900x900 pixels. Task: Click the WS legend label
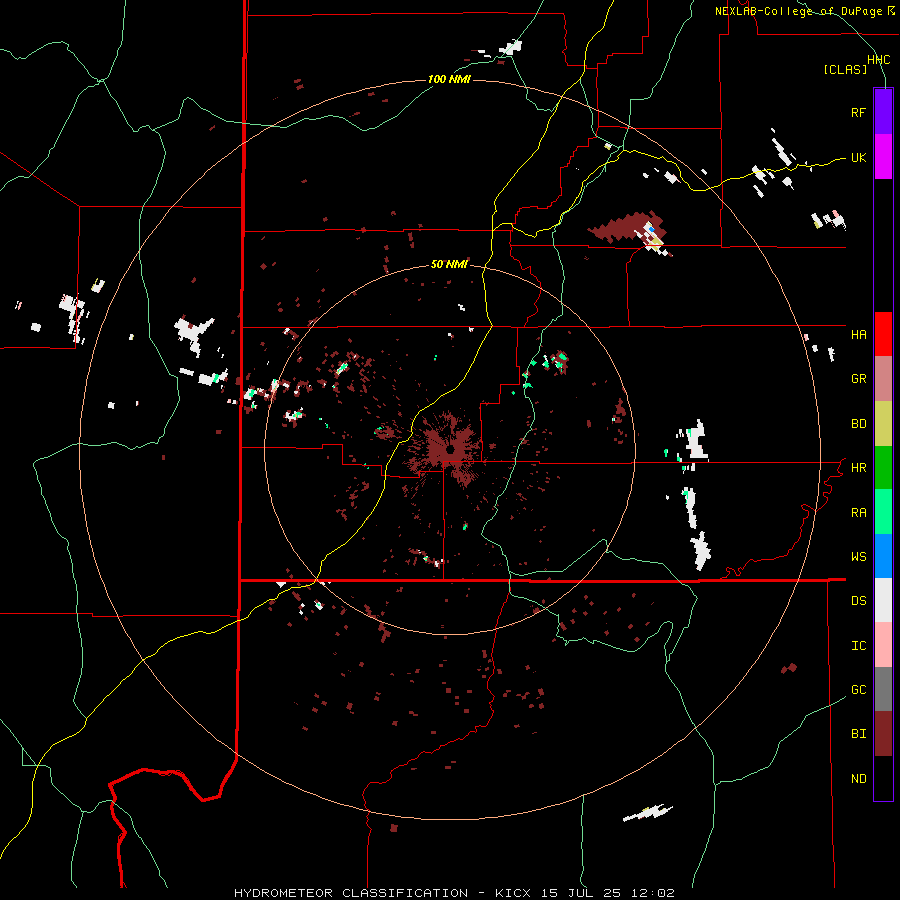(x=858, y=556)
